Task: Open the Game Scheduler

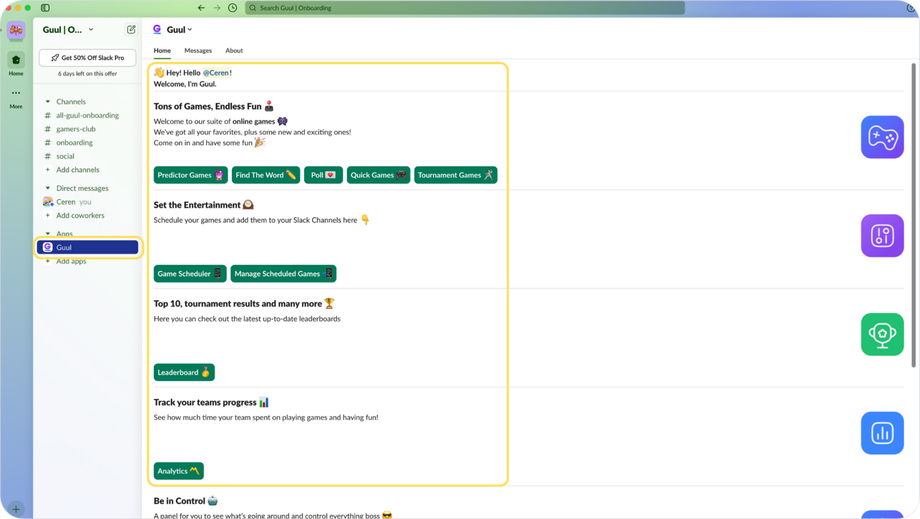Action: coord(190,273)
